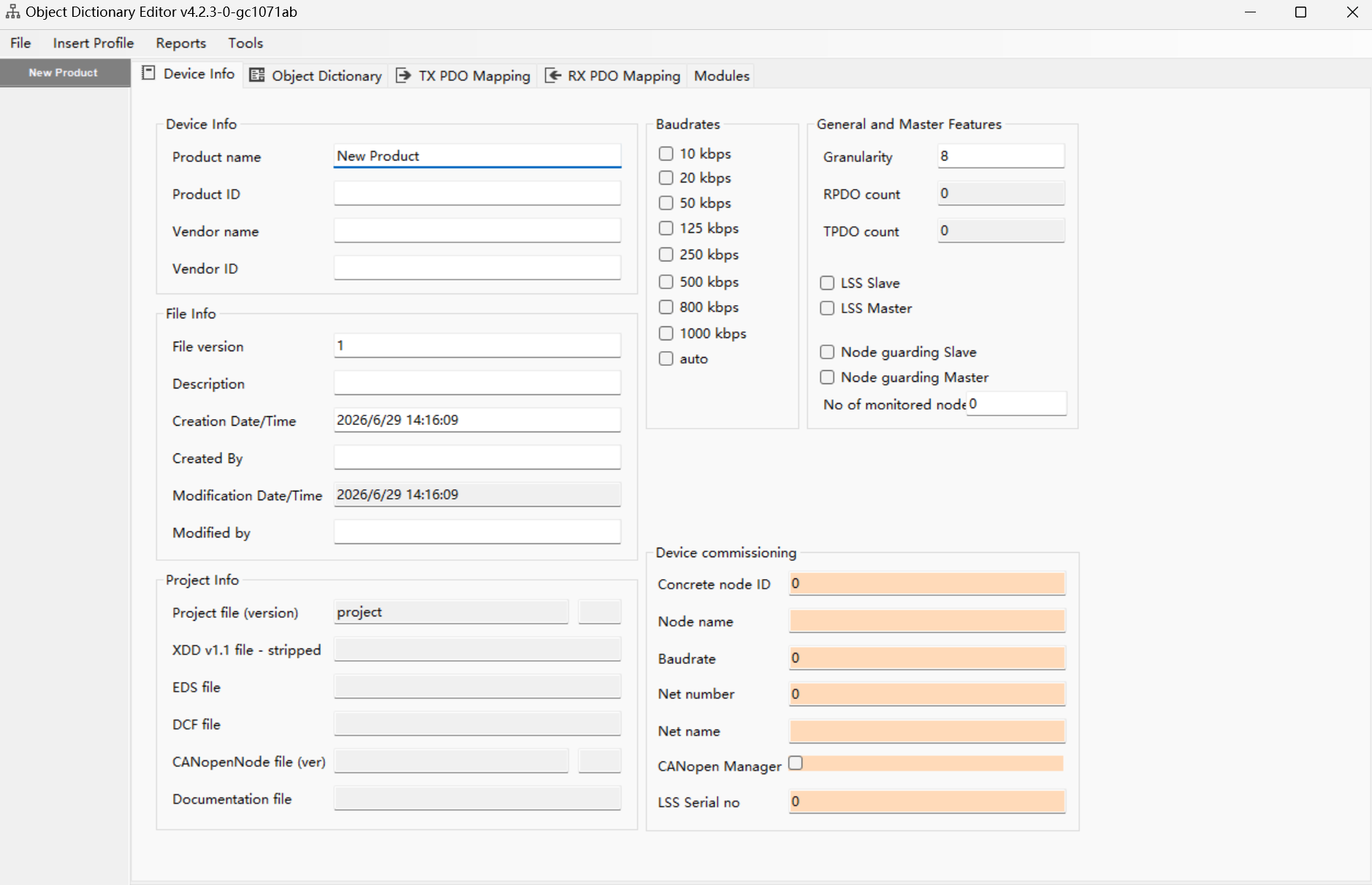Click the application icon in title bar
This screenshot has height=885, width=1372.
tap(12, 12)
